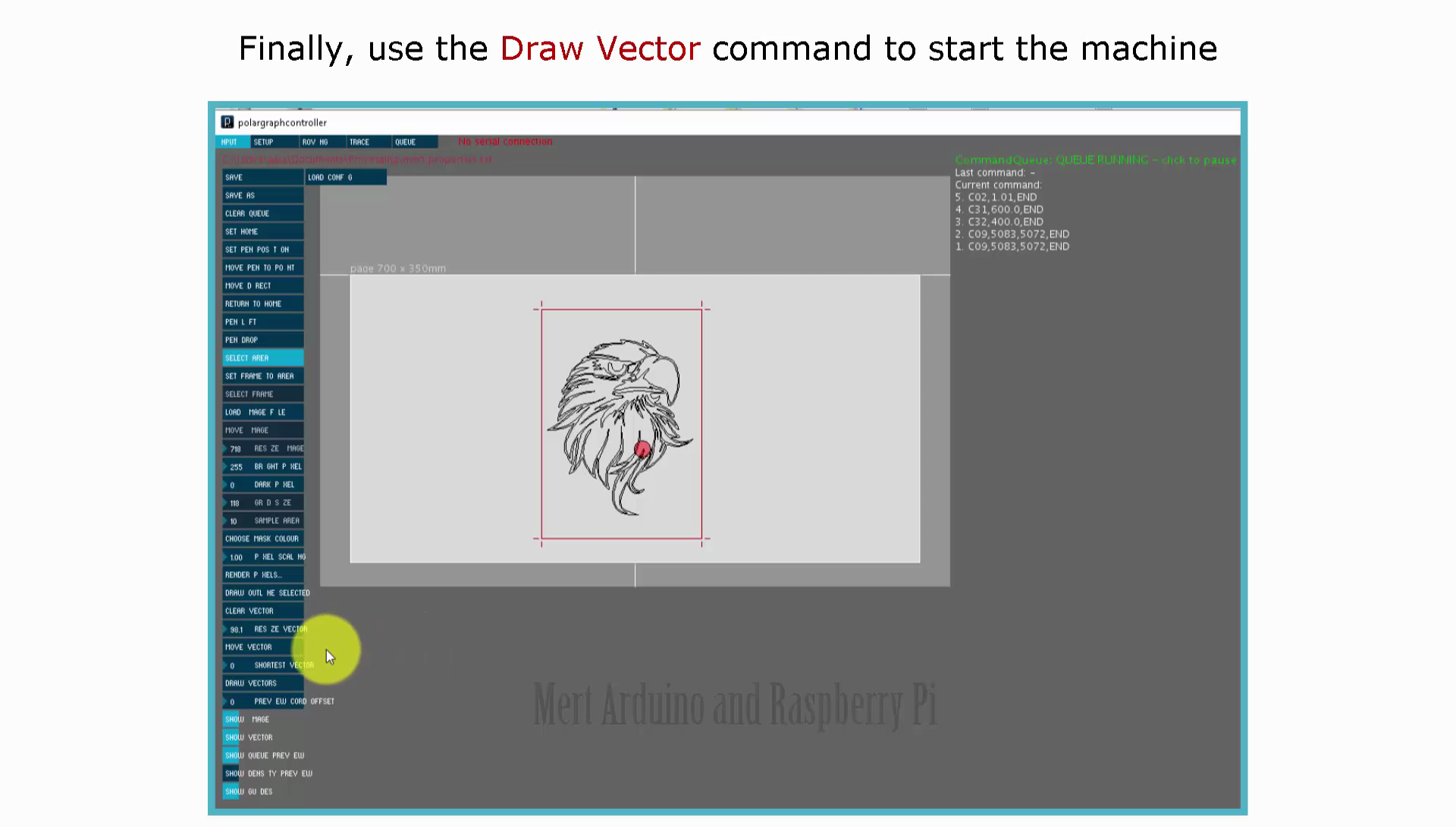Disable SHOW GUIDES
This screenshot has width=1456, height=827.
(247, 791)
